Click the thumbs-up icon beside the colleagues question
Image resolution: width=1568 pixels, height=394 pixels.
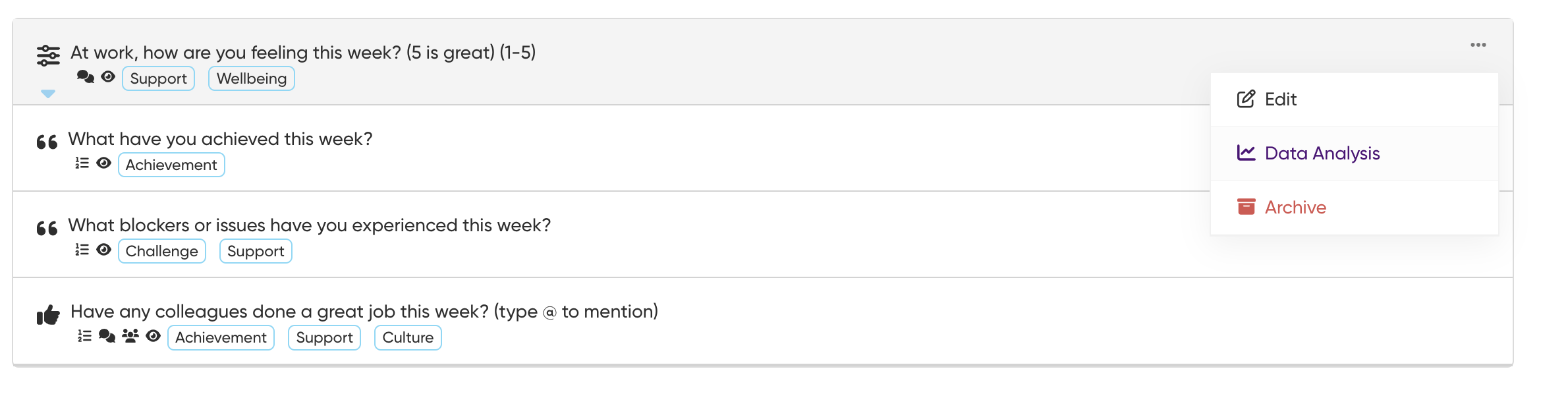tap(48, 315)
